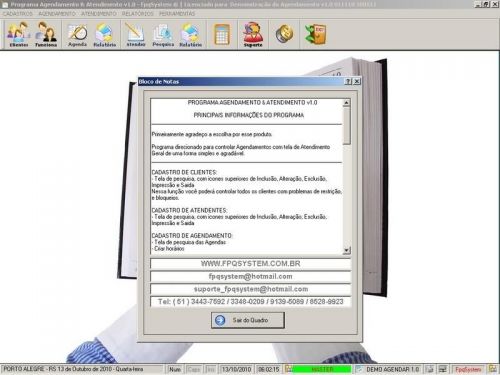The image size is (500, 375).
Task: Click the Tel: (51) phone numbers field
Action: coord(250,302)
